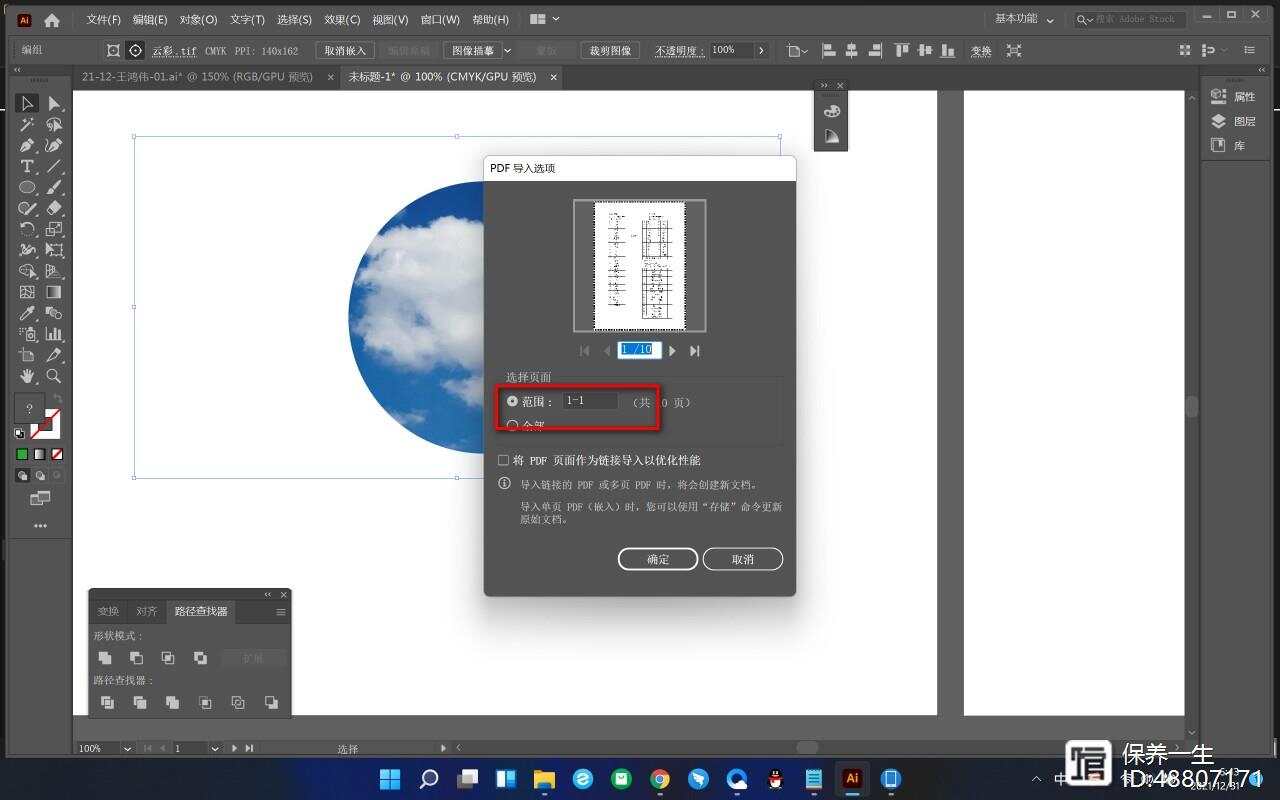This screenshot has height=800, width=1280.
Task: Click the 取消嵌入 button
Action: pyautogui.click(x=346, y=50)
